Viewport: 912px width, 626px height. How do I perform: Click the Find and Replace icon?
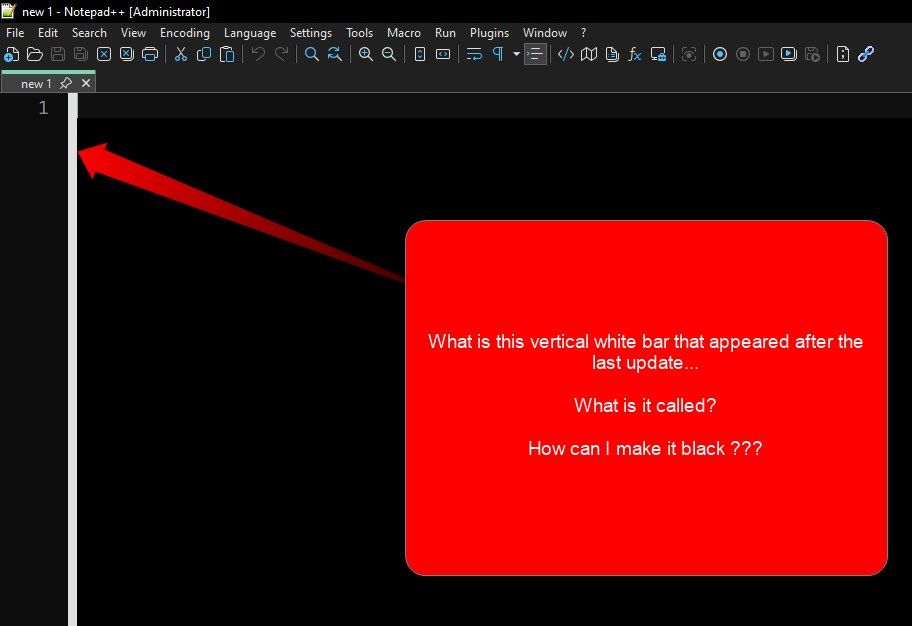pos(335,54)
